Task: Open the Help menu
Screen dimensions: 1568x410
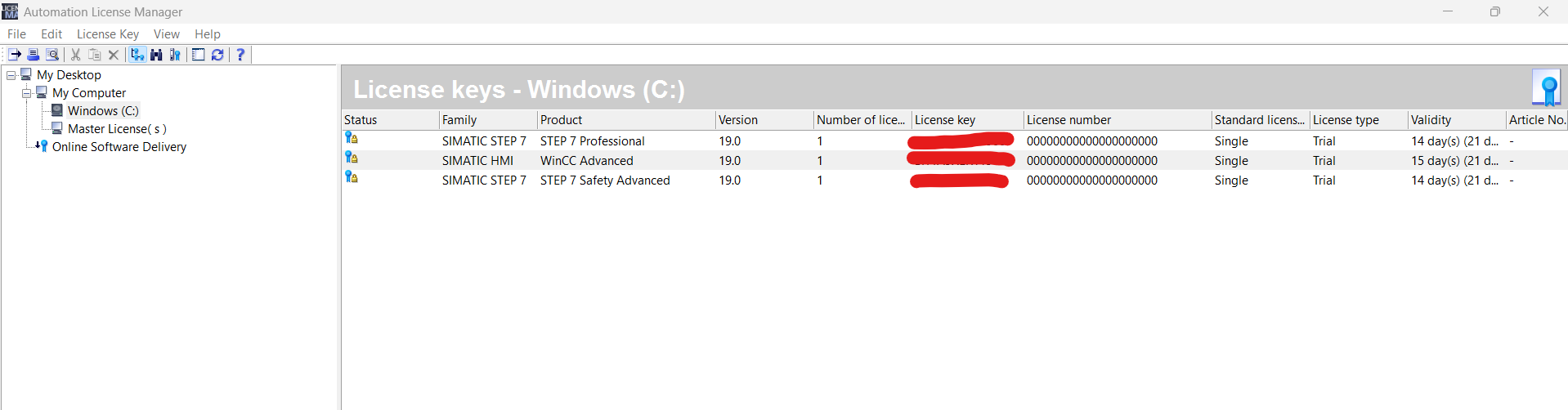Action: [208, 34]
